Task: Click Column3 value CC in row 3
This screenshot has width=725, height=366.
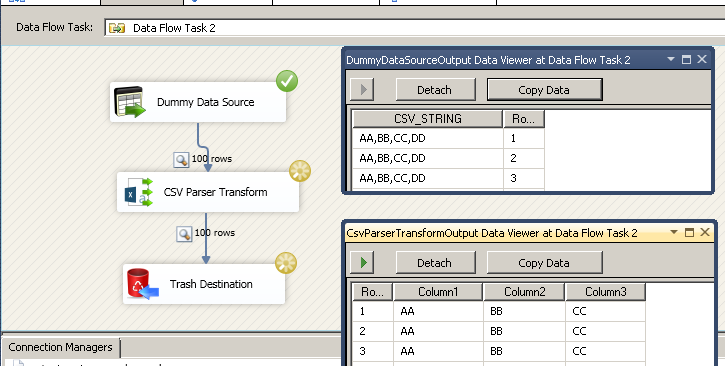Action: coord(606,351)
